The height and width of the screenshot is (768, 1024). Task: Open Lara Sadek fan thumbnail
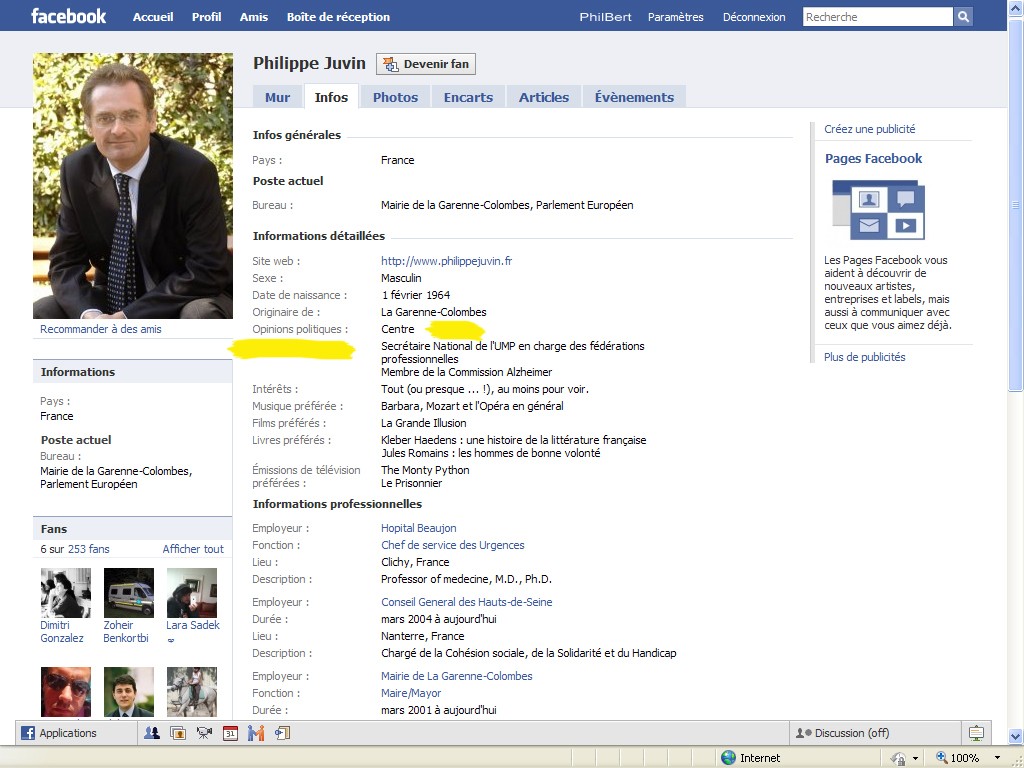[192, 593]
